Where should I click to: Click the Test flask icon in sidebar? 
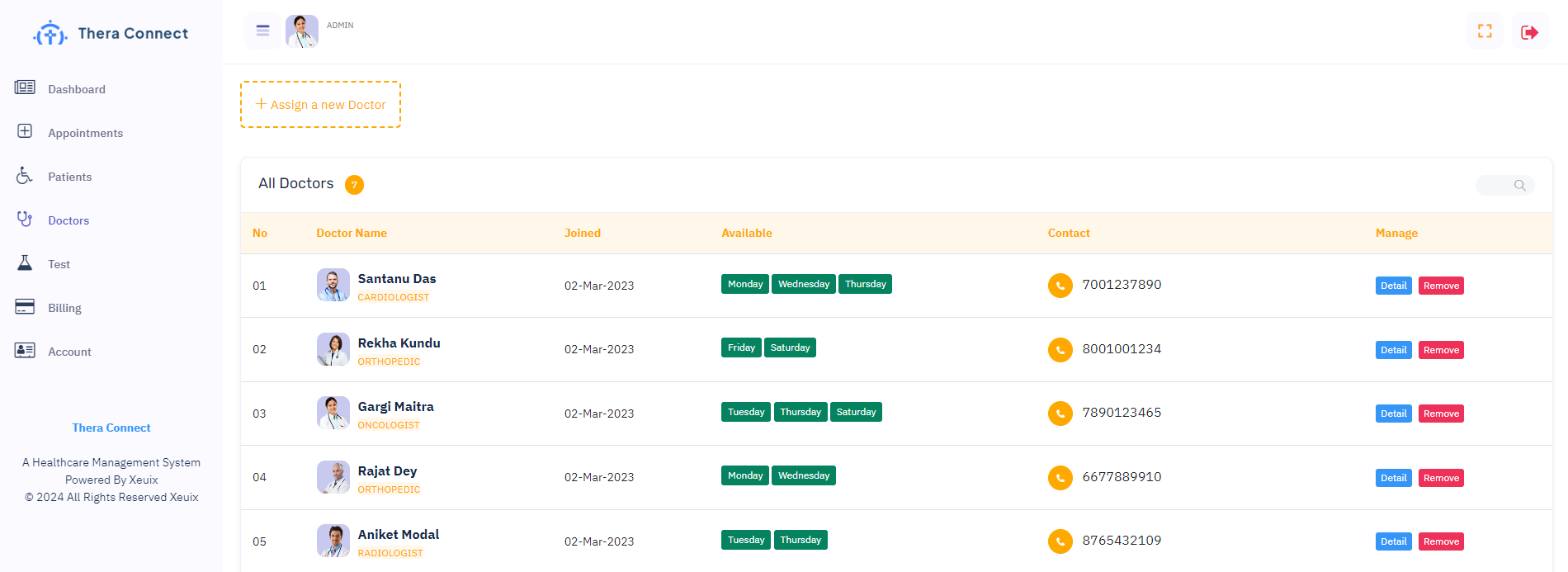(25, 263)
